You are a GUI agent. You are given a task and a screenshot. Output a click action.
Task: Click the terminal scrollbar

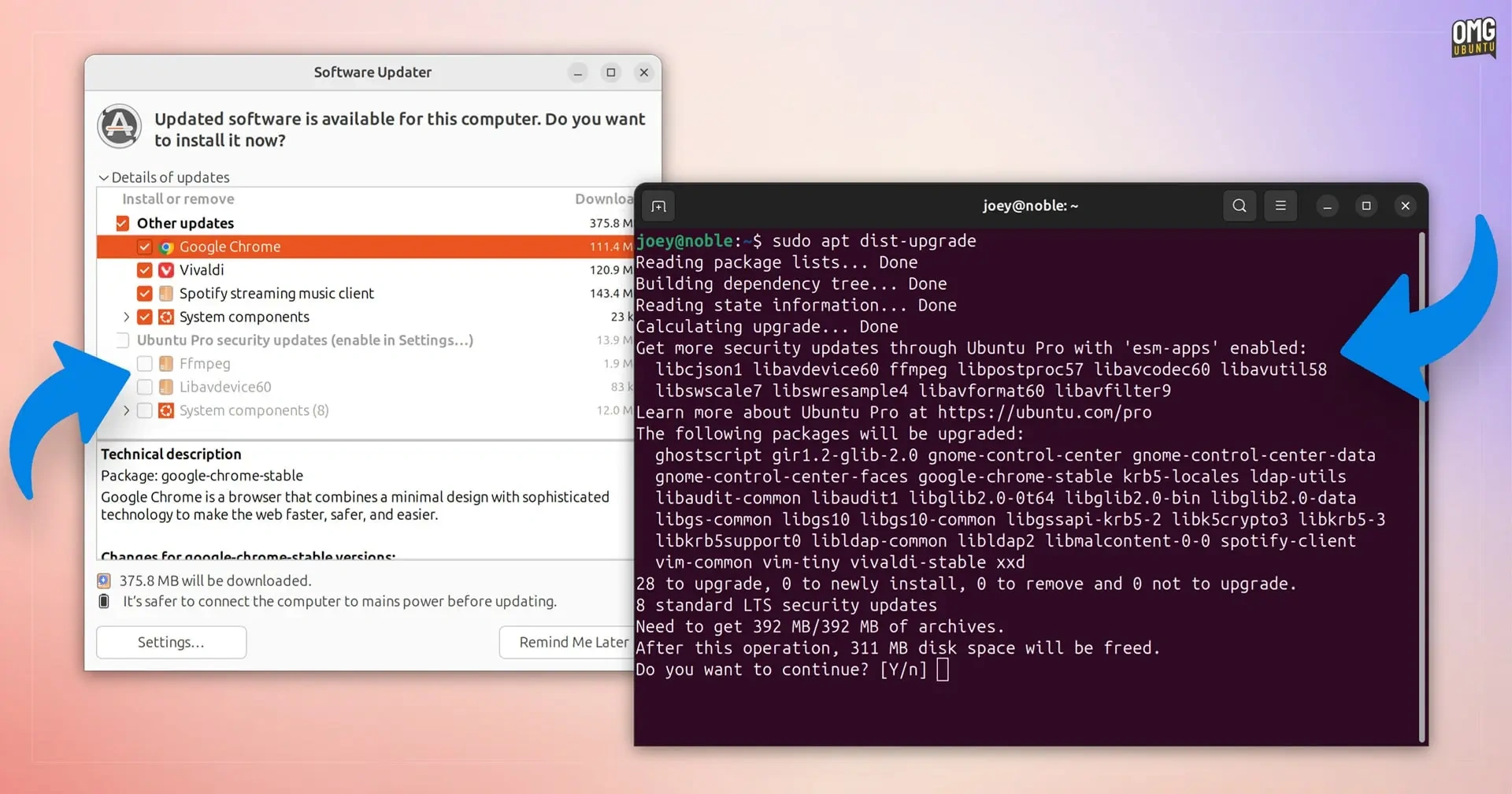click(1422, 486)
